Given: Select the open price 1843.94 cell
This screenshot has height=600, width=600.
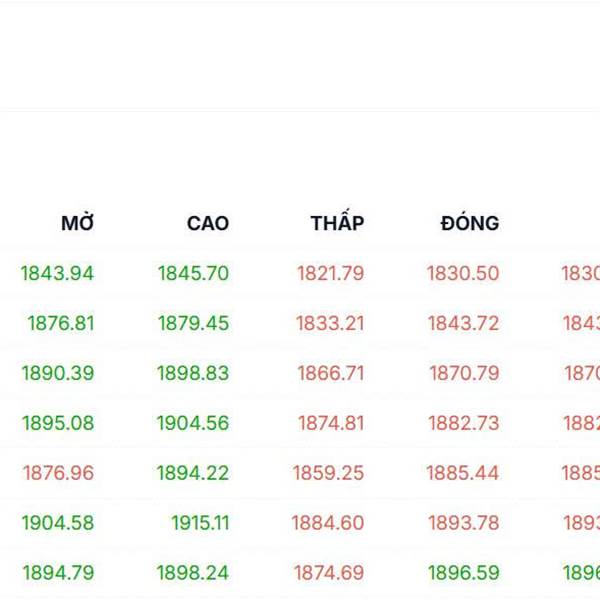Looking at the screenshot, I should (x=57, y=273).
